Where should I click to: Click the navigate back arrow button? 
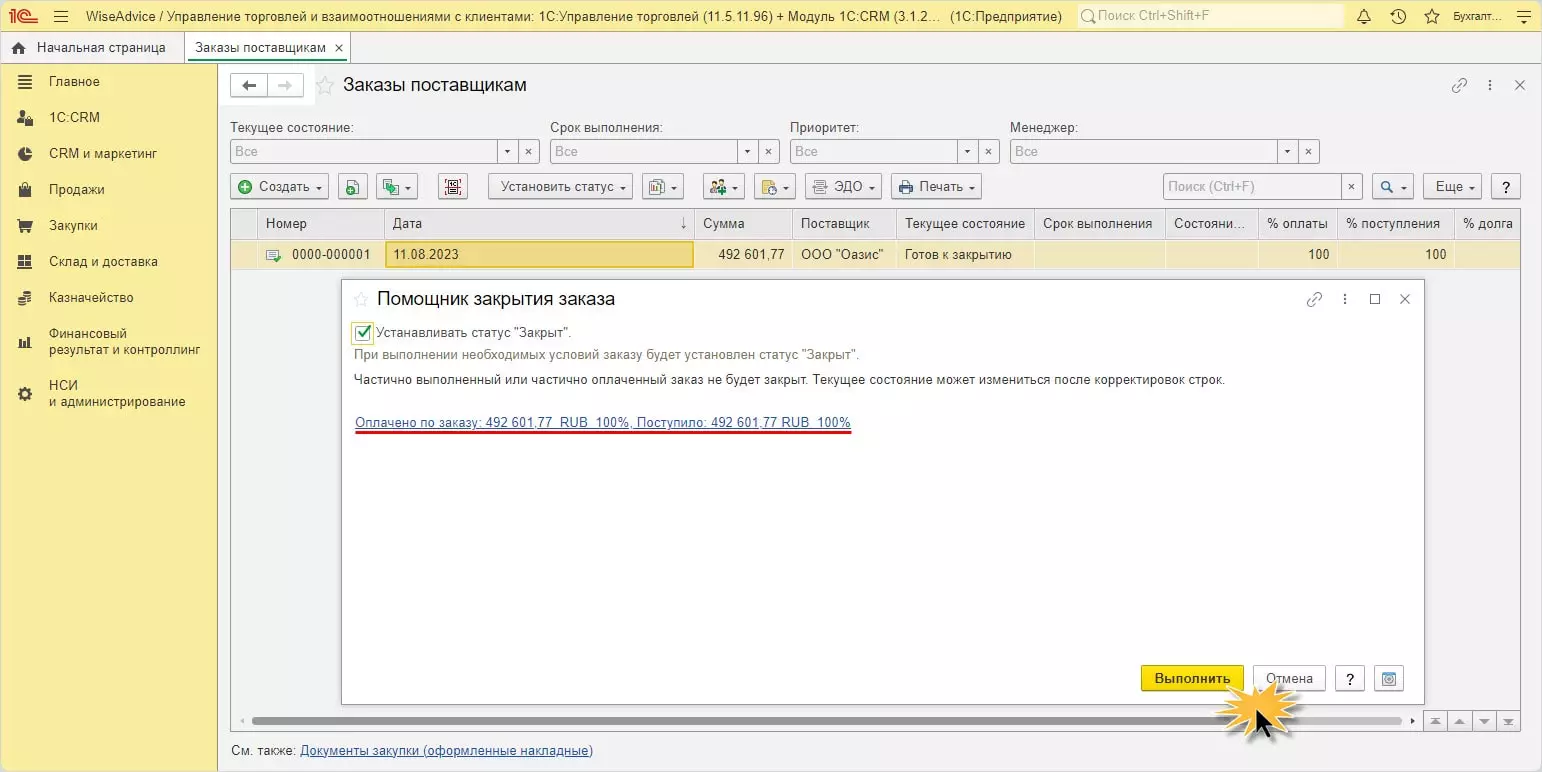point(249,86)
